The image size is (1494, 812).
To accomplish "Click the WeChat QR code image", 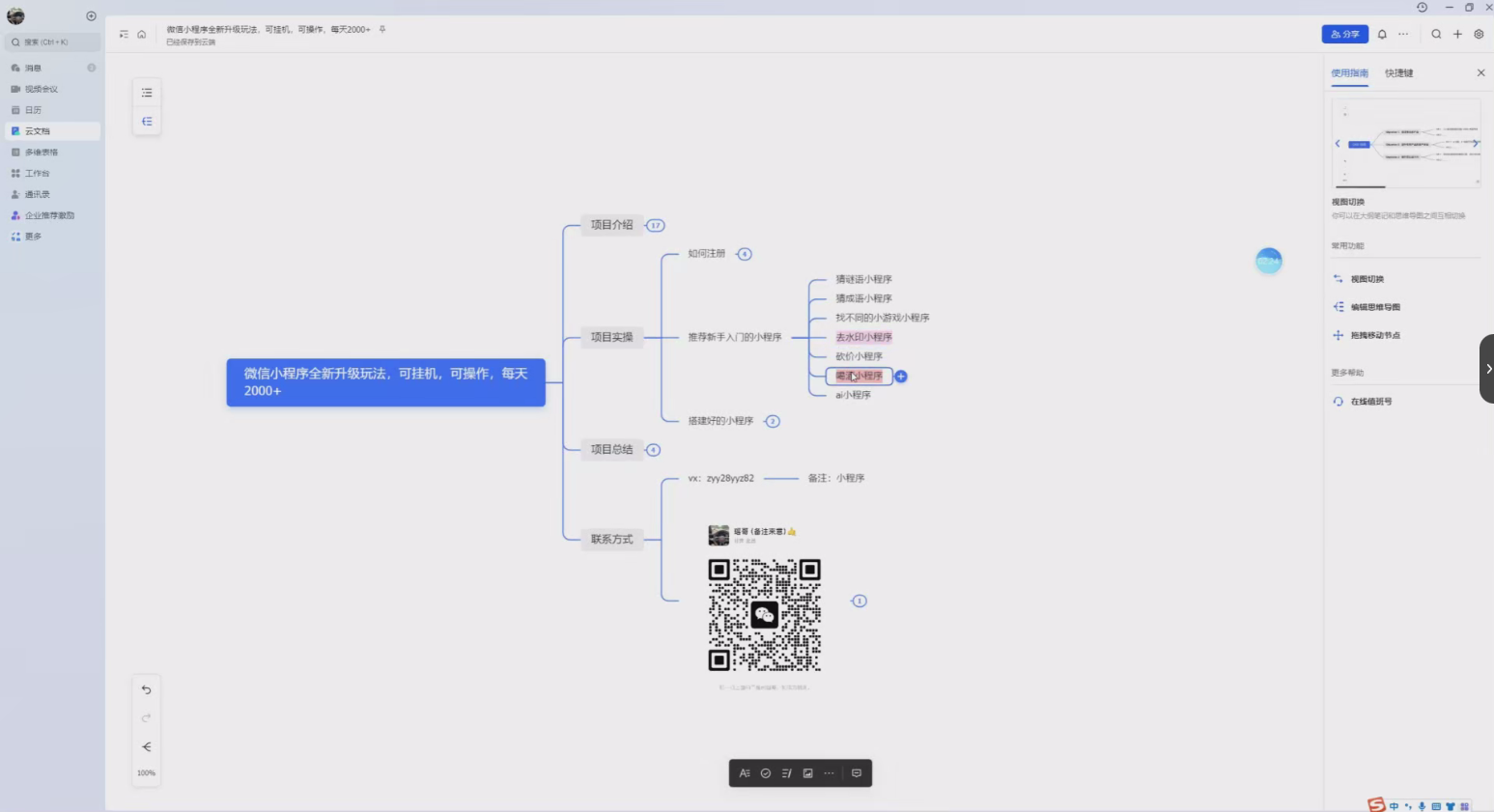I will coord(765,615).
